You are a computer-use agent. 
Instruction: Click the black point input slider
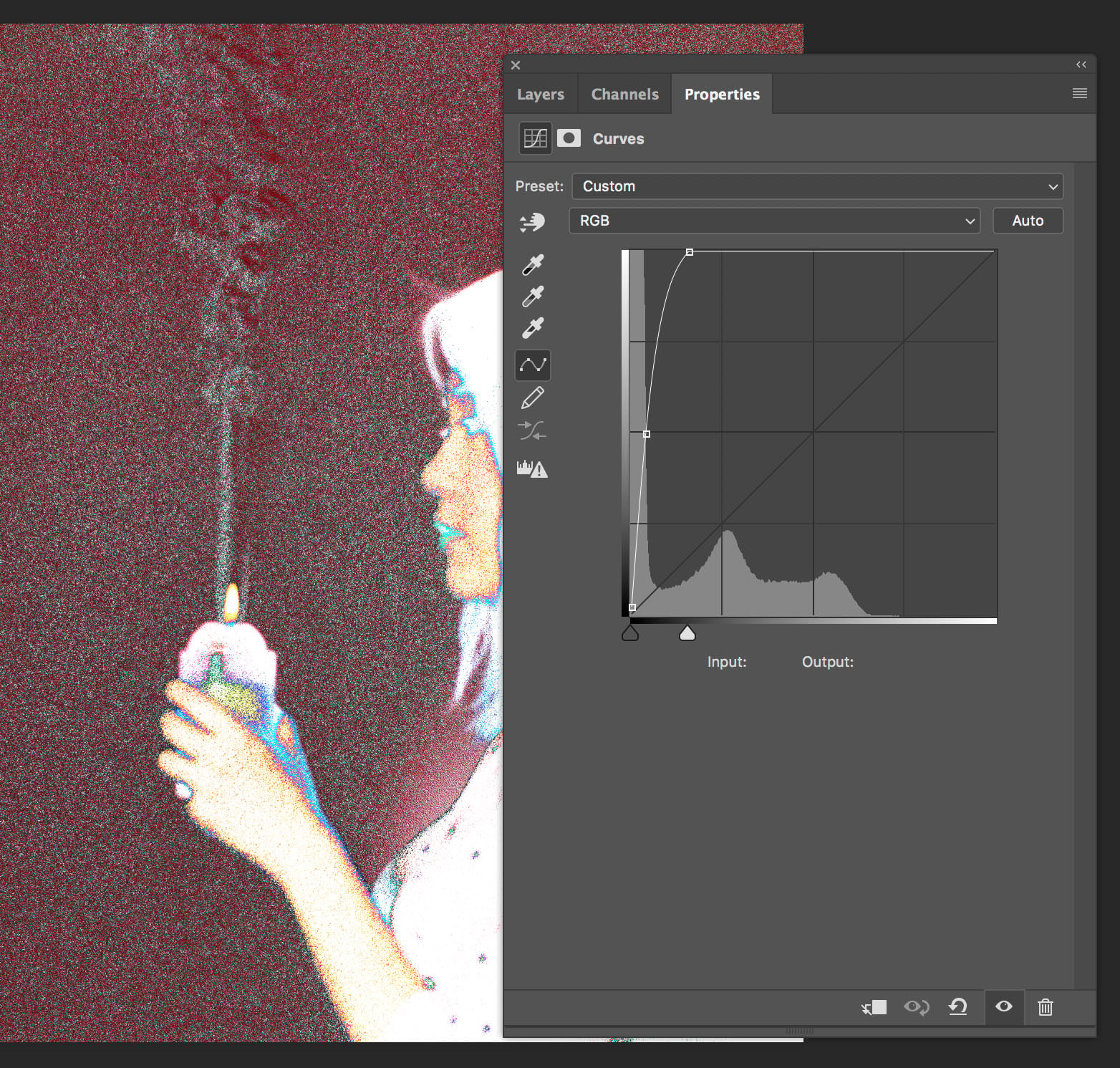(x=630, y=633)
